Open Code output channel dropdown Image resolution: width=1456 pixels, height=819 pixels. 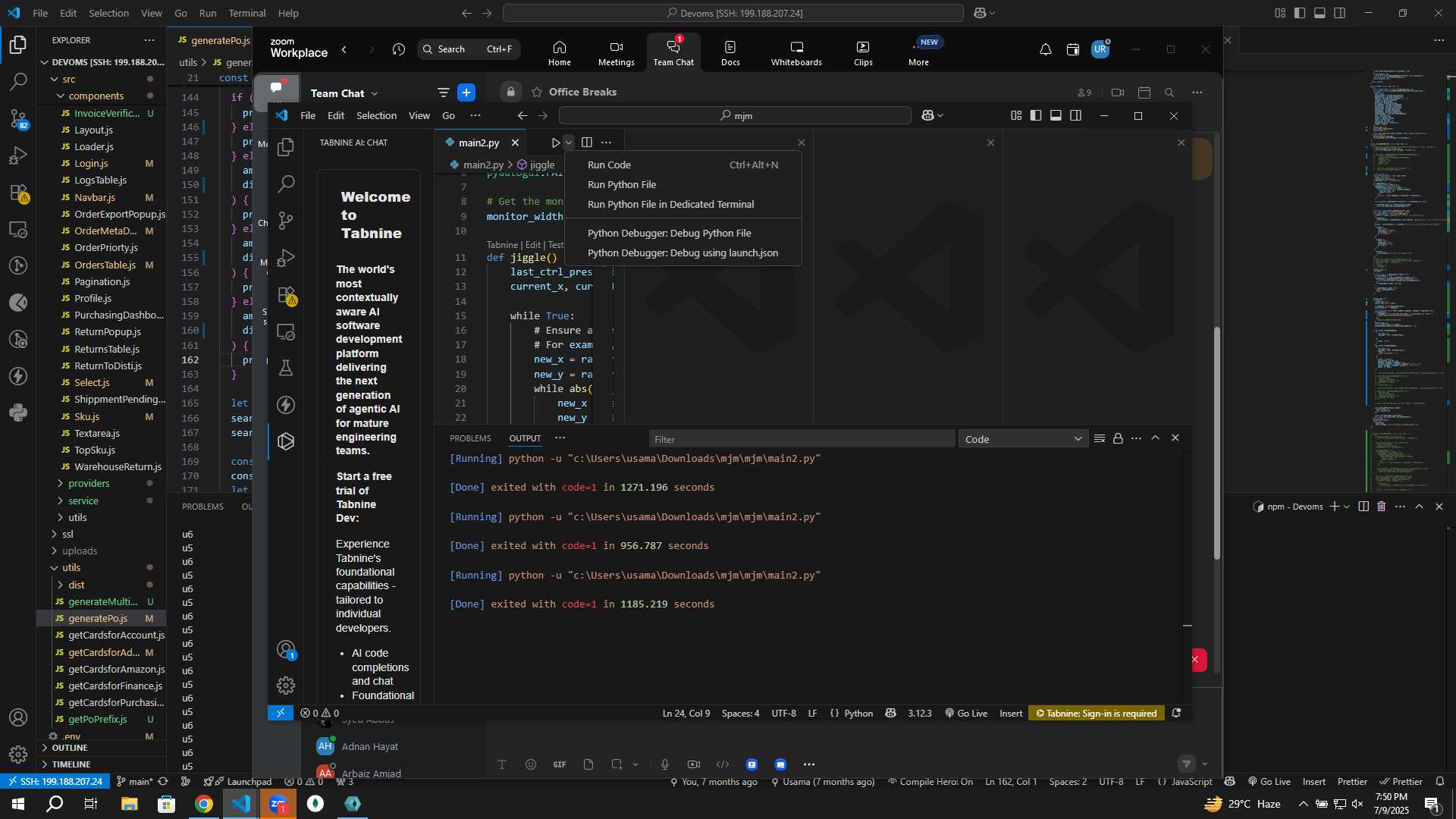pyautogui.click(x=1023, y=439)
